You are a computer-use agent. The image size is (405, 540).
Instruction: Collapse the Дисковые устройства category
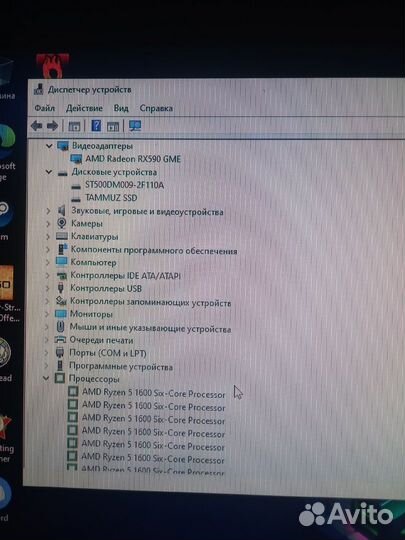(x=49, y=172)
